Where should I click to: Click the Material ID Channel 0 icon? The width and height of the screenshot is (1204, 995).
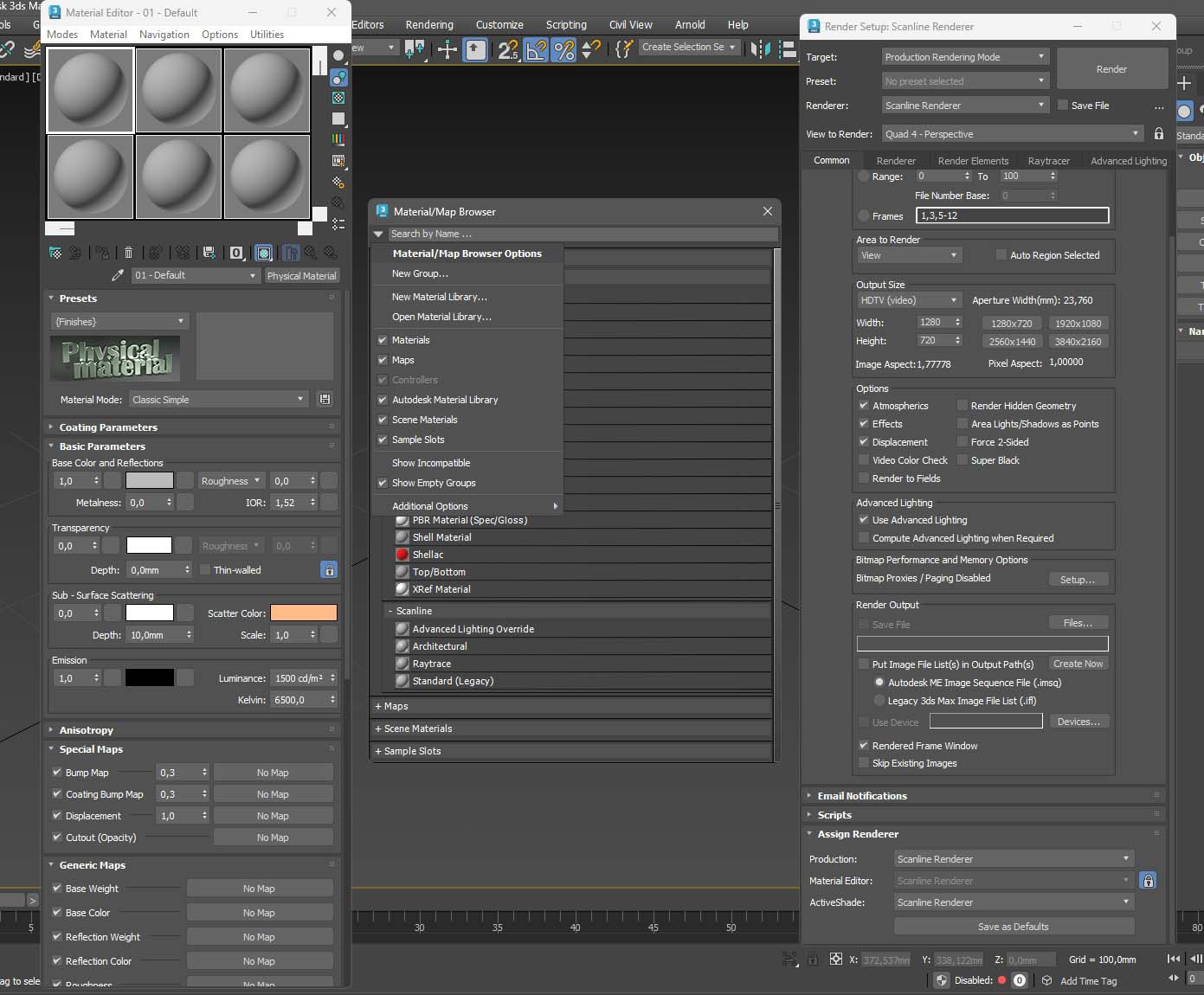pyautogui.click(x=236, y=253)
